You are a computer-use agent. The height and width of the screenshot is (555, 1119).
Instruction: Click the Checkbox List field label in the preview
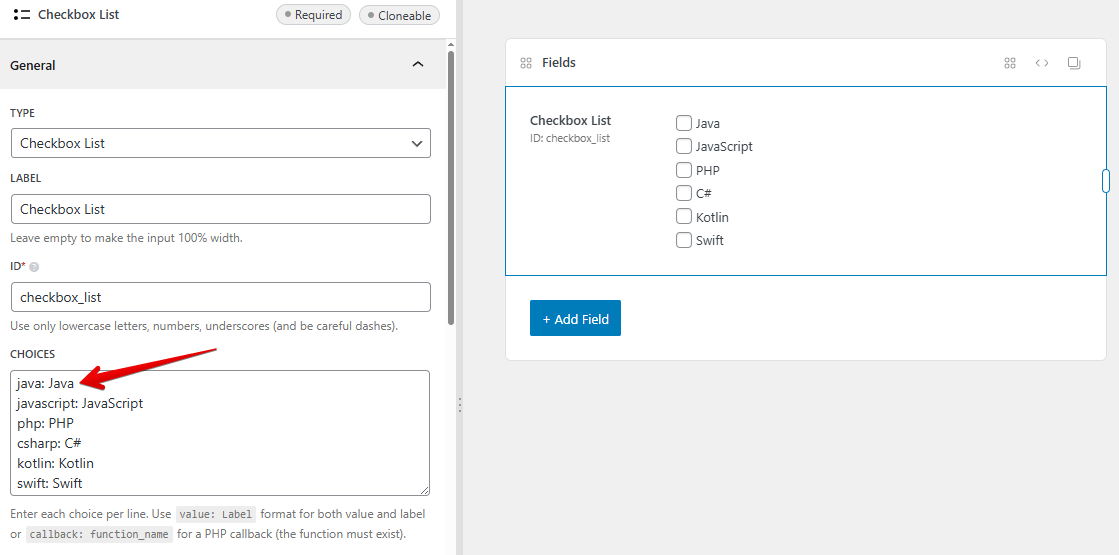click(570, 121)
